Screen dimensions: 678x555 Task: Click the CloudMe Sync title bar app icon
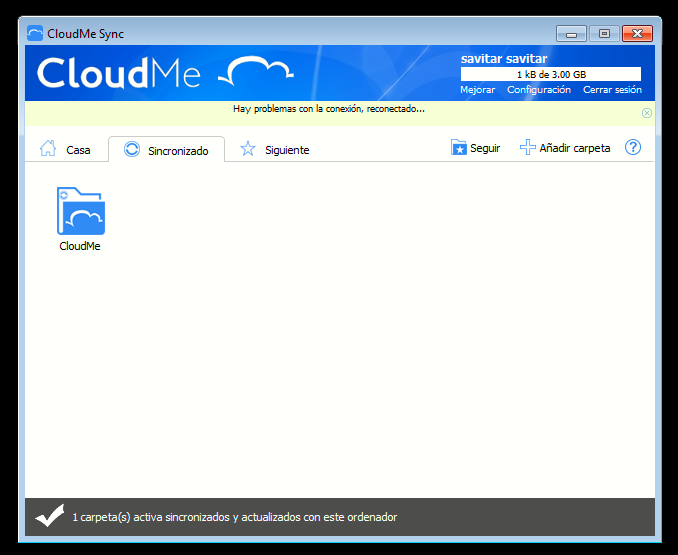click(x=35, y=33)
